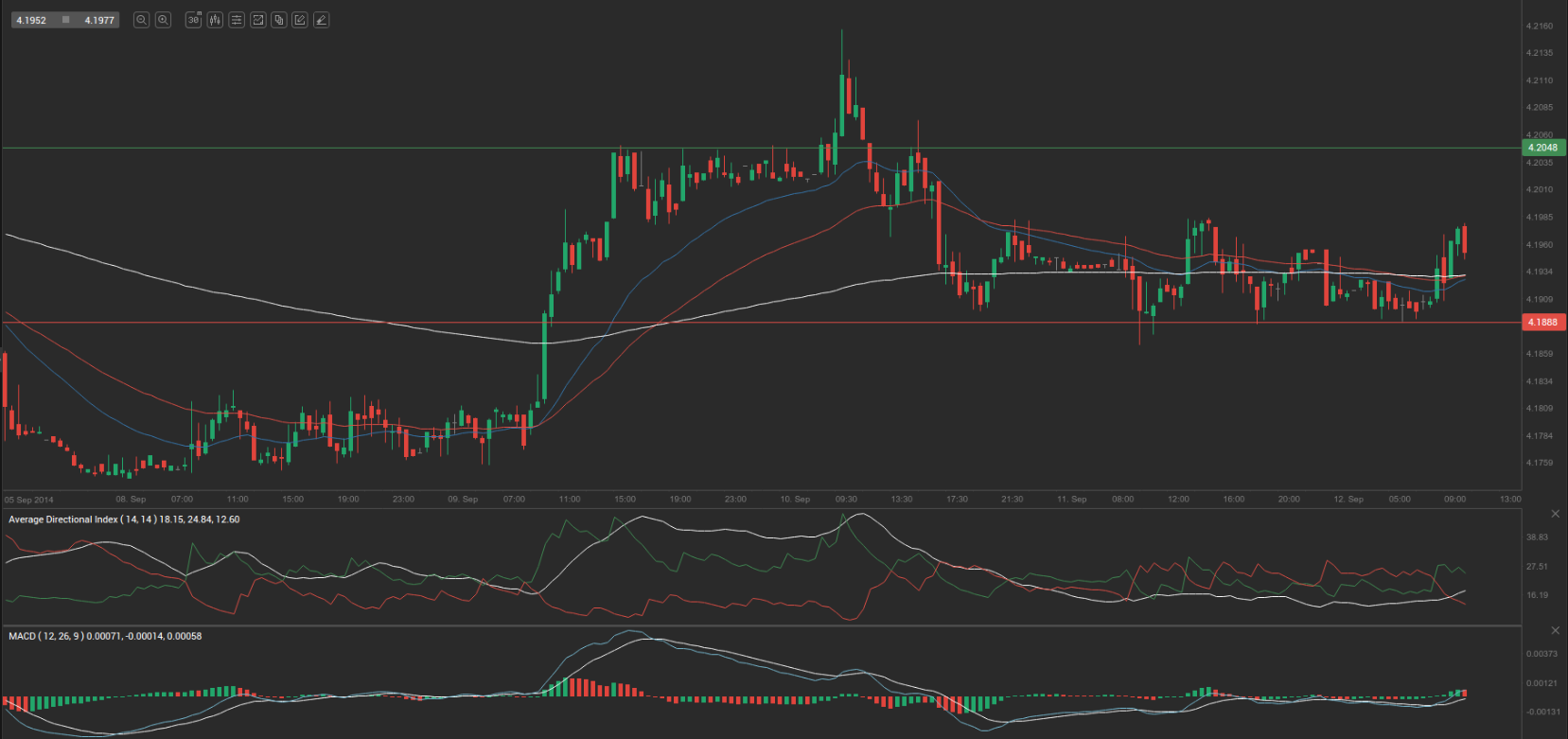
Task: Click the 4.1952 bid price
Action: pyautogui.click(x=31, y=20)
